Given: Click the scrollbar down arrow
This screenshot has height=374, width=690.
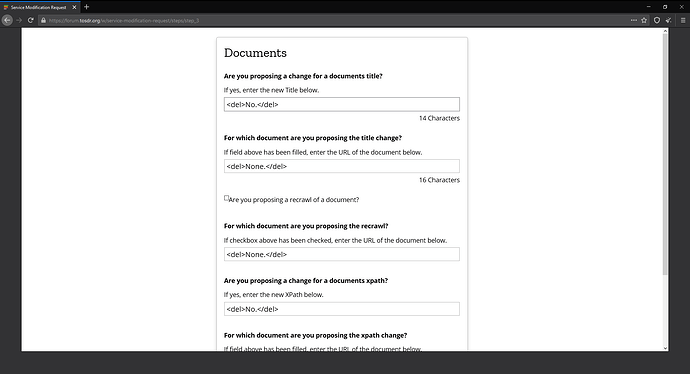Looking at the screenshot, I should point(665,348).
